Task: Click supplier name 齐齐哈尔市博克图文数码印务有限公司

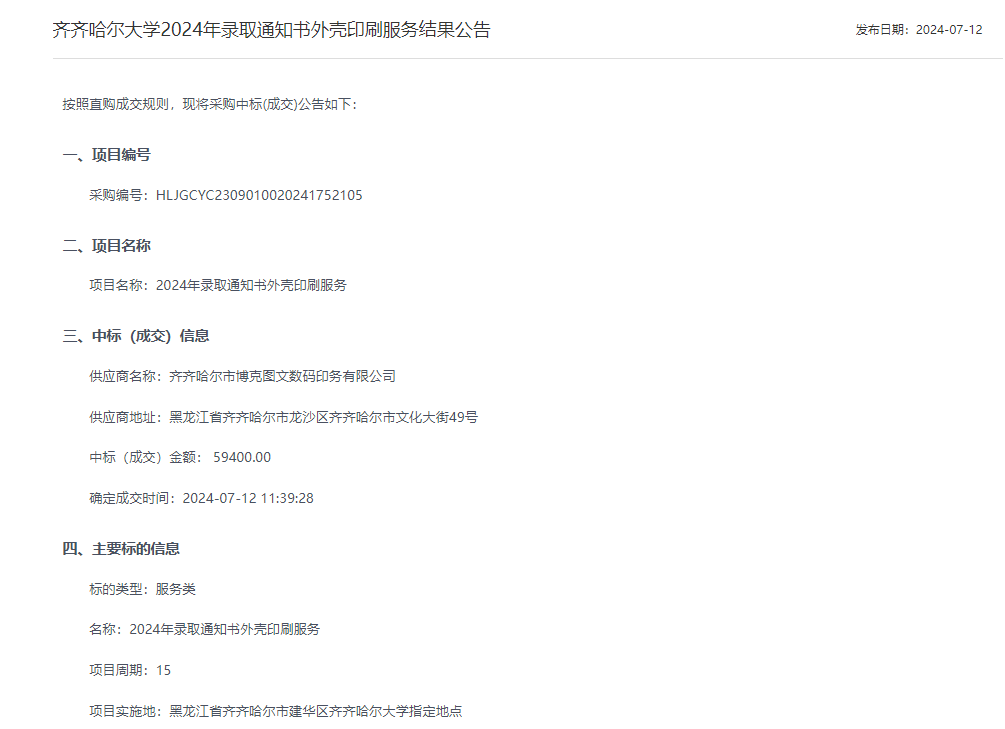Action: (283, 376)
